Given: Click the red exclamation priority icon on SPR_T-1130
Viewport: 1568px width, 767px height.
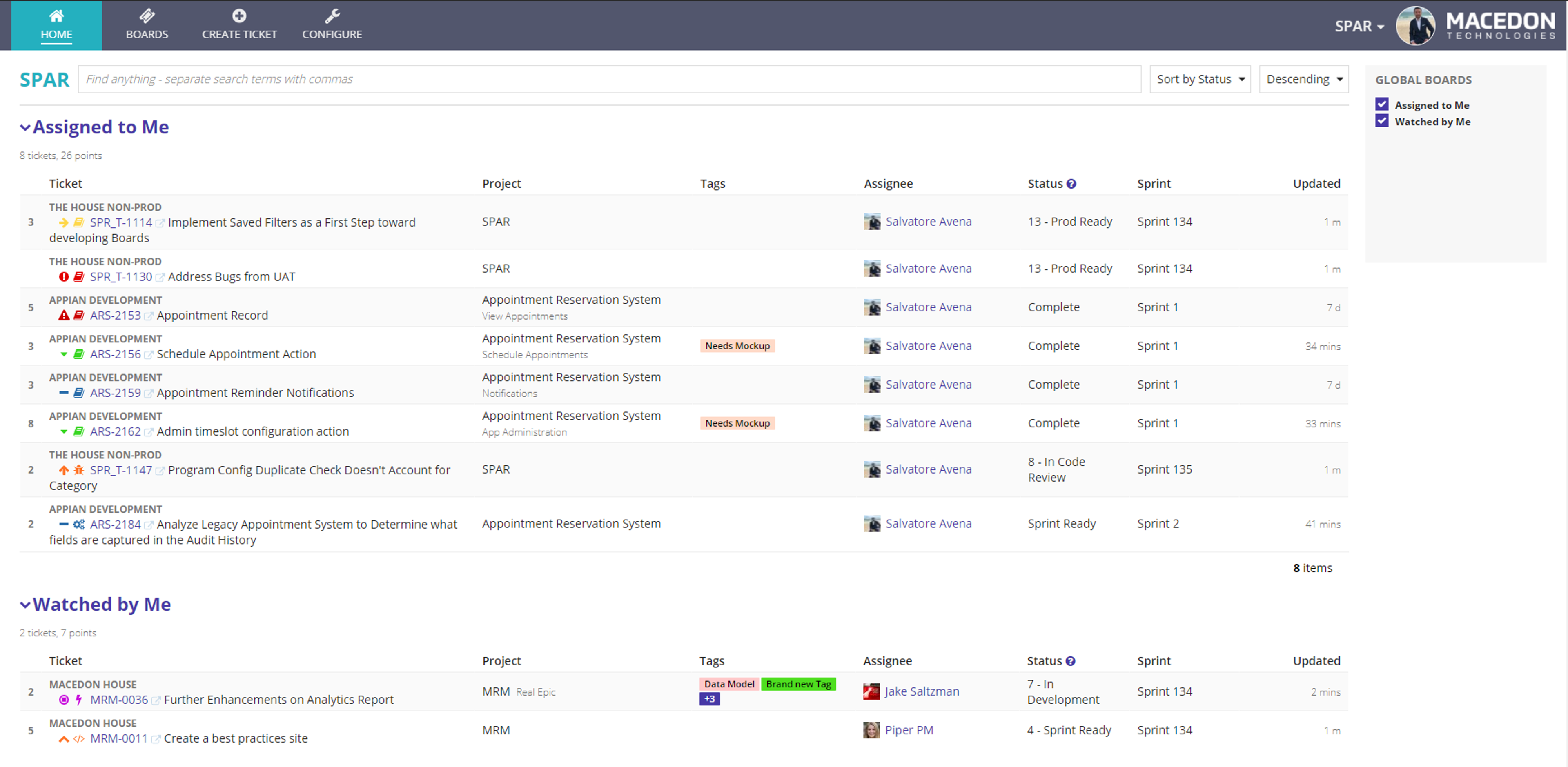Looking at the screenshot, I should point(63,277).
